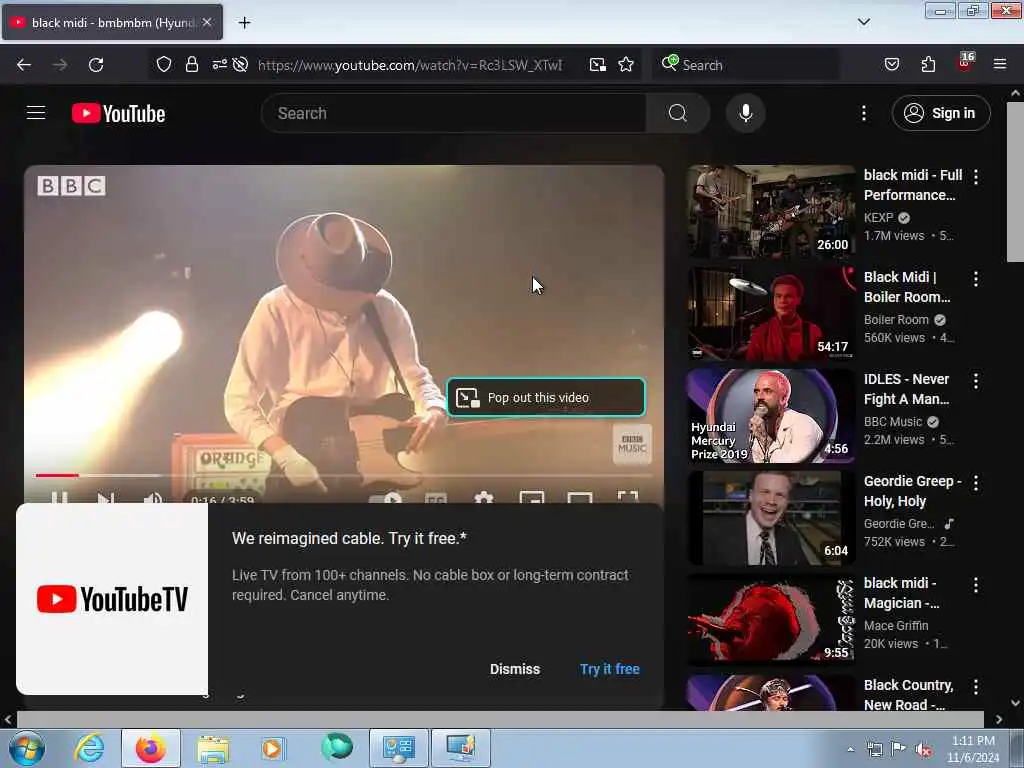The width and height of the screenshot is (1024, 768).
Task: Open the video player settings gear
Action: point(483,499)
